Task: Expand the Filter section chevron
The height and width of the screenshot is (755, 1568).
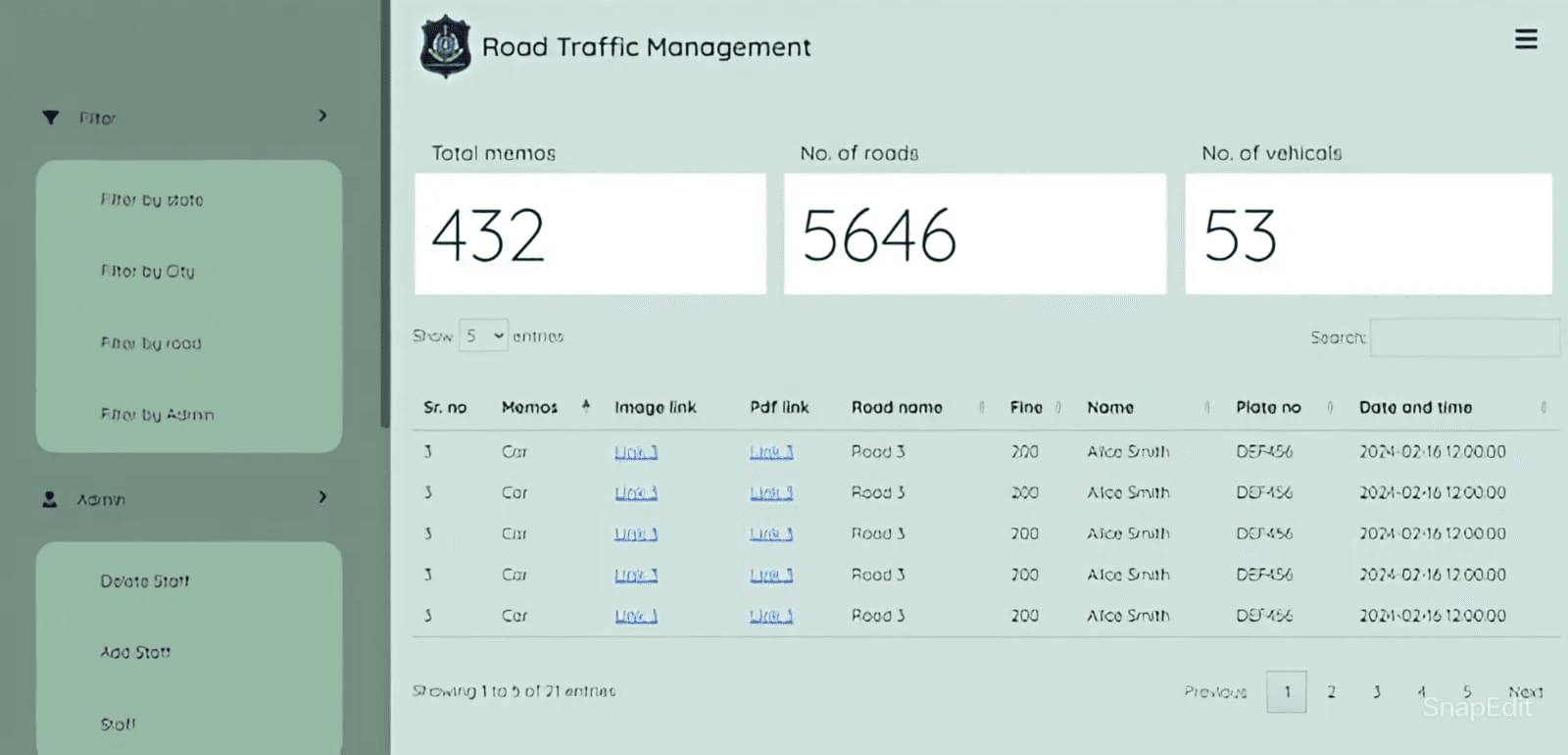Action: (x=322, y=116)
